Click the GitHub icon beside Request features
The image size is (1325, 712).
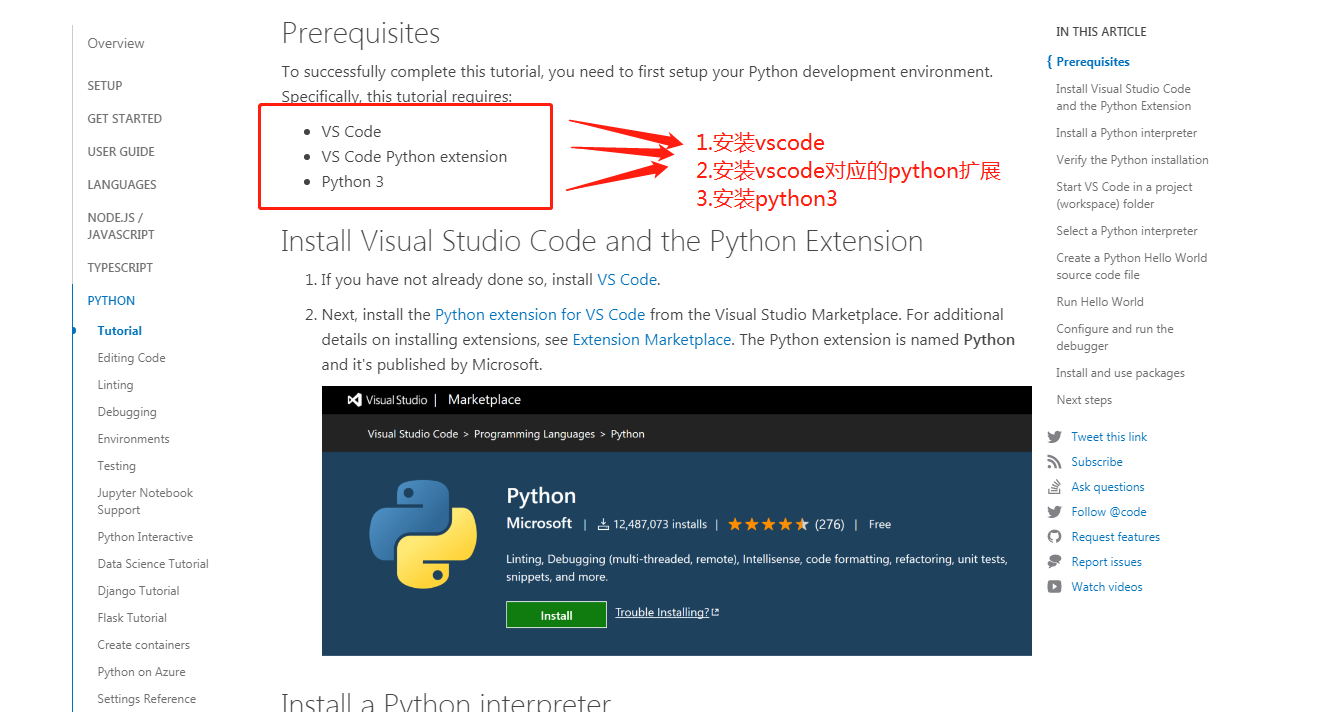click(1054, 537)
